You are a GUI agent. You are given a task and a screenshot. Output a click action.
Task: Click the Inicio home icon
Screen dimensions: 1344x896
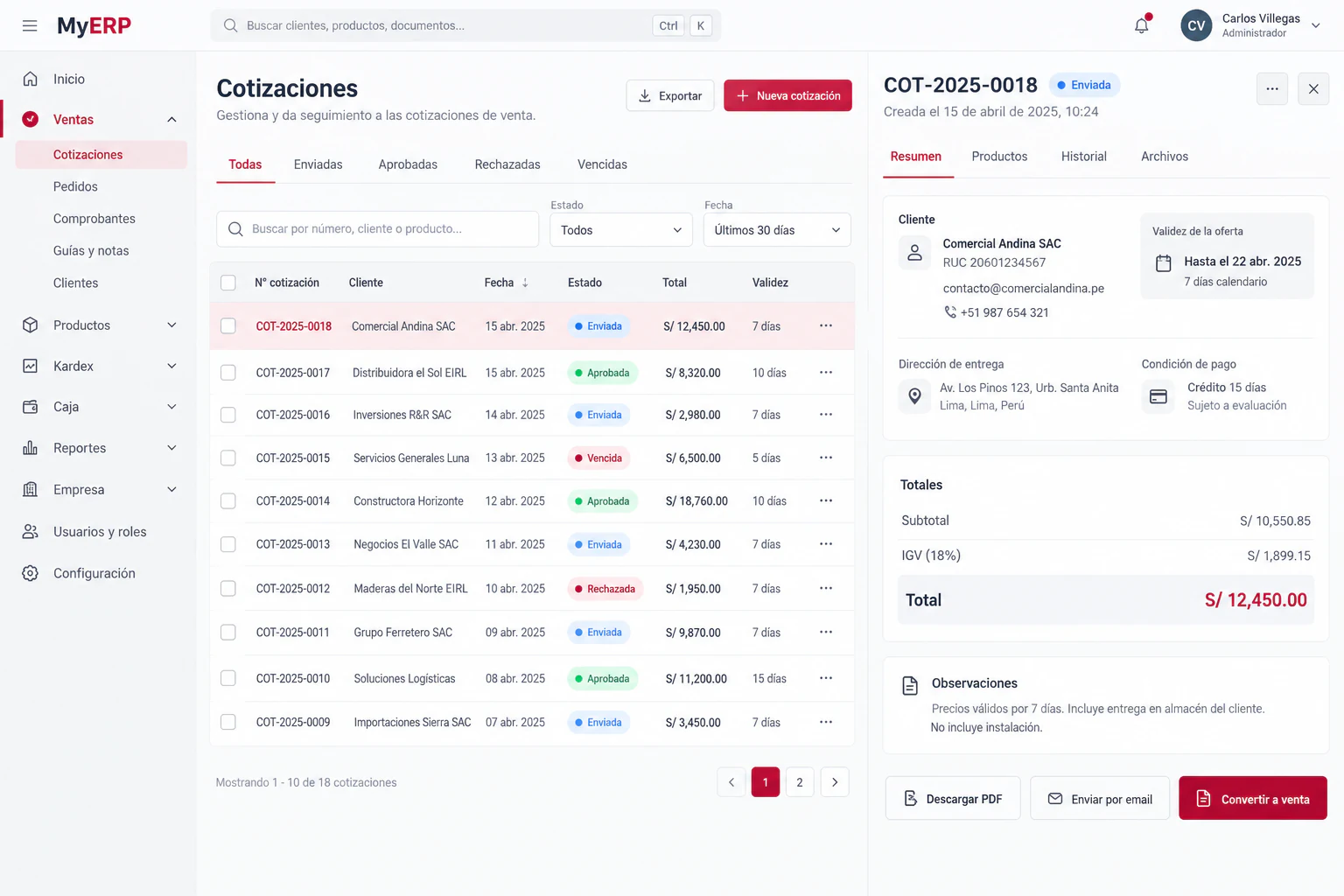pos(31,79)
